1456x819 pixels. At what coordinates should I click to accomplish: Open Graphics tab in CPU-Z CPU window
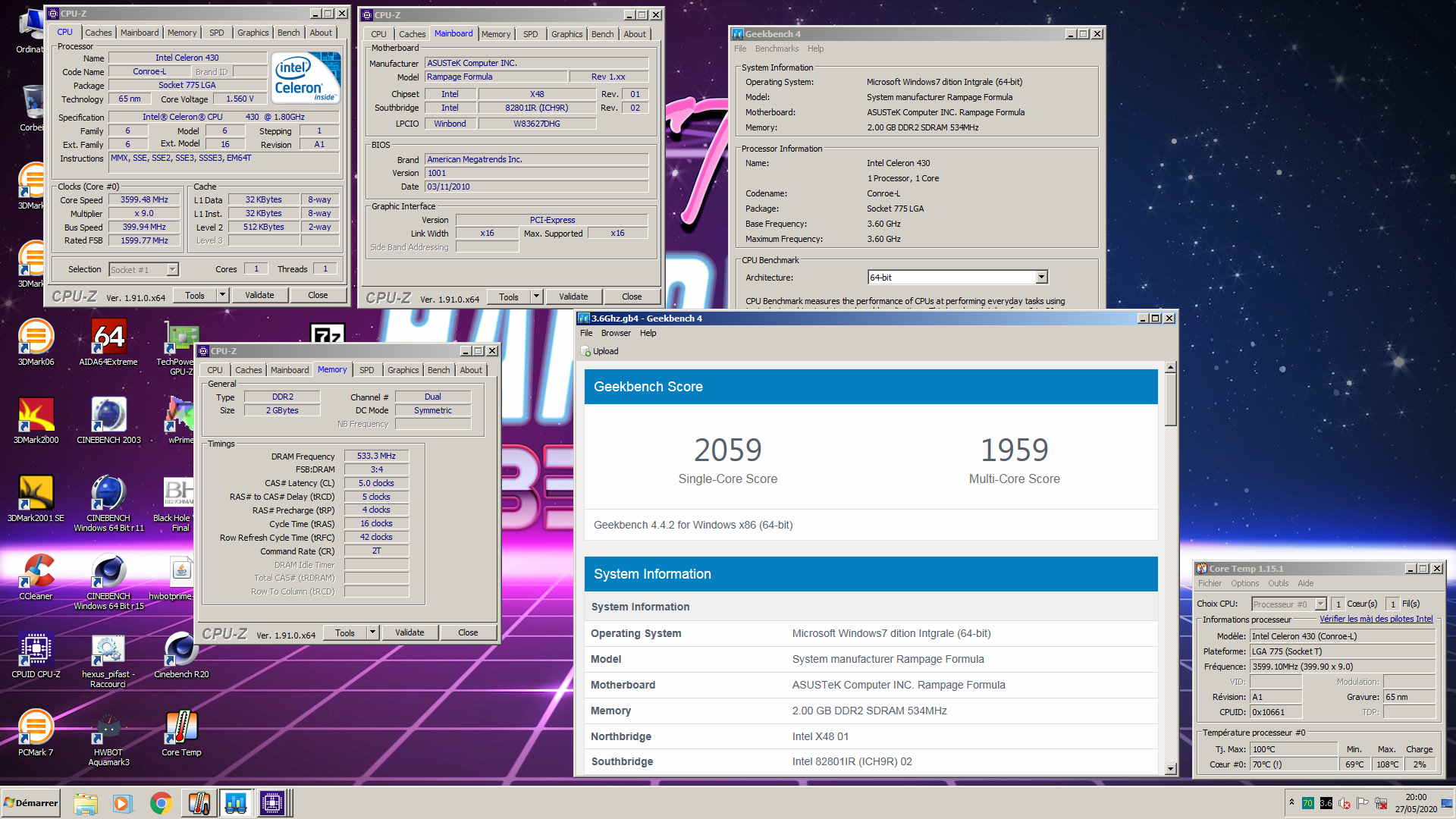pyautogui.click(x=253, y=33)
